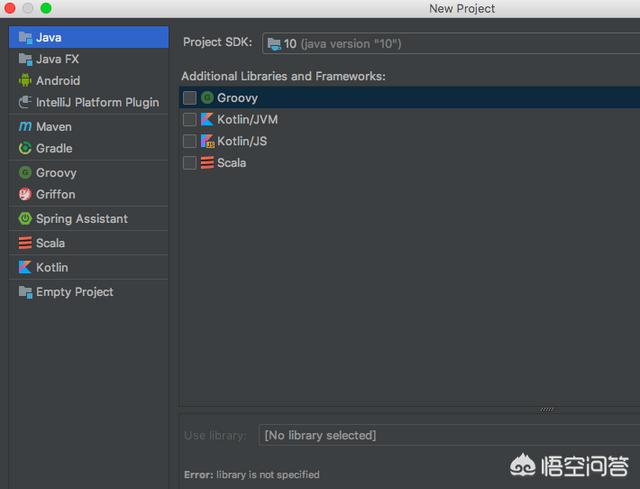Toggle the Scala framework checkbox
640x489 pixels.
[x=189, y=163]
